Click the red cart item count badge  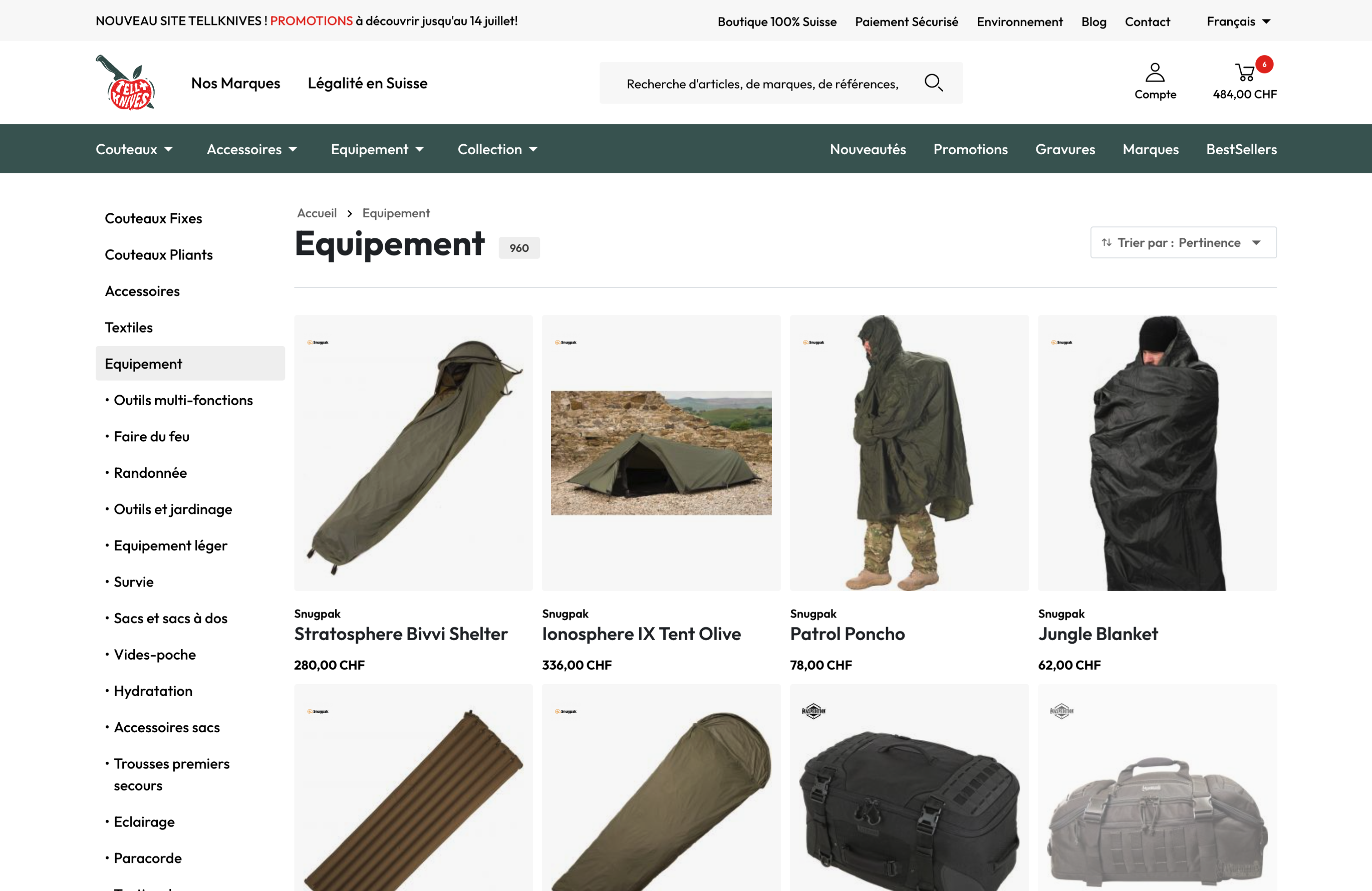click(x=1264, y=64)
